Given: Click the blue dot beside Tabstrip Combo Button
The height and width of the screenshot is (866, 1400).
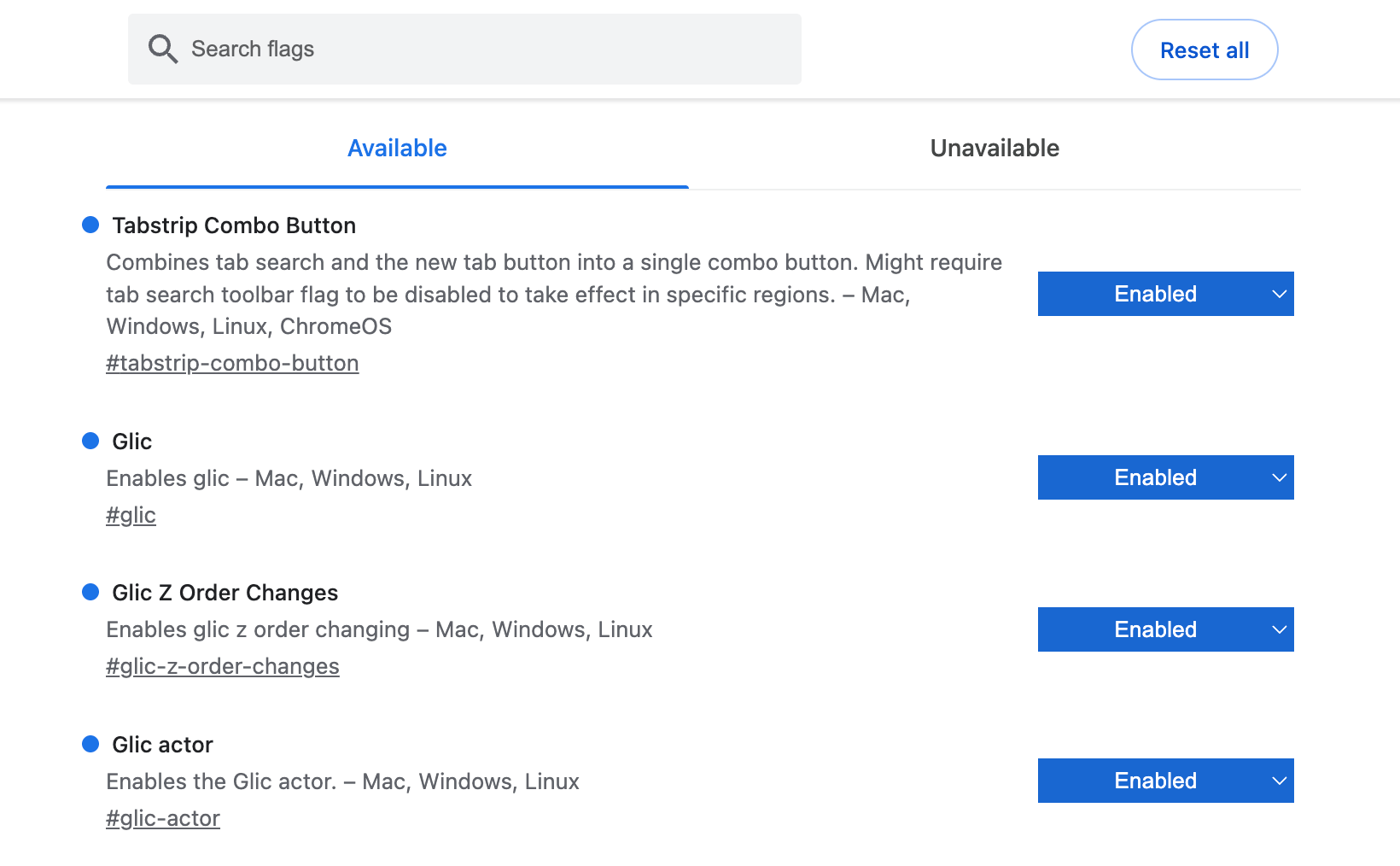Looking at the screenshot, I should click(x=91, y=225).
